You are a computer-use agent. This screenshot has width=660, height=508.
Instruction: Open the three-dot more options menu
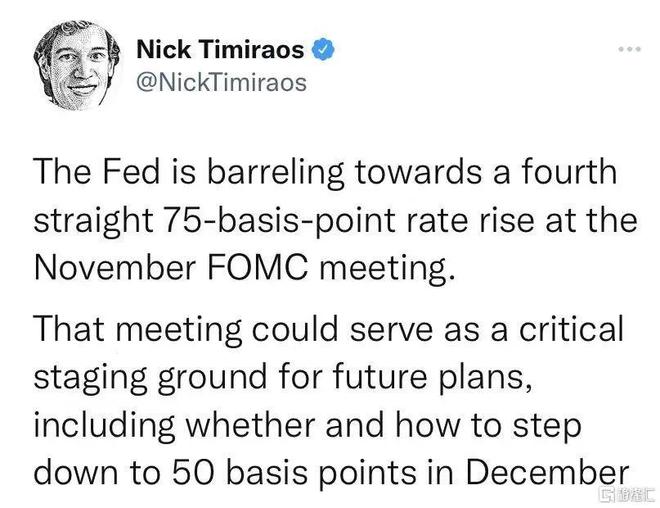[x=630, y=49]
